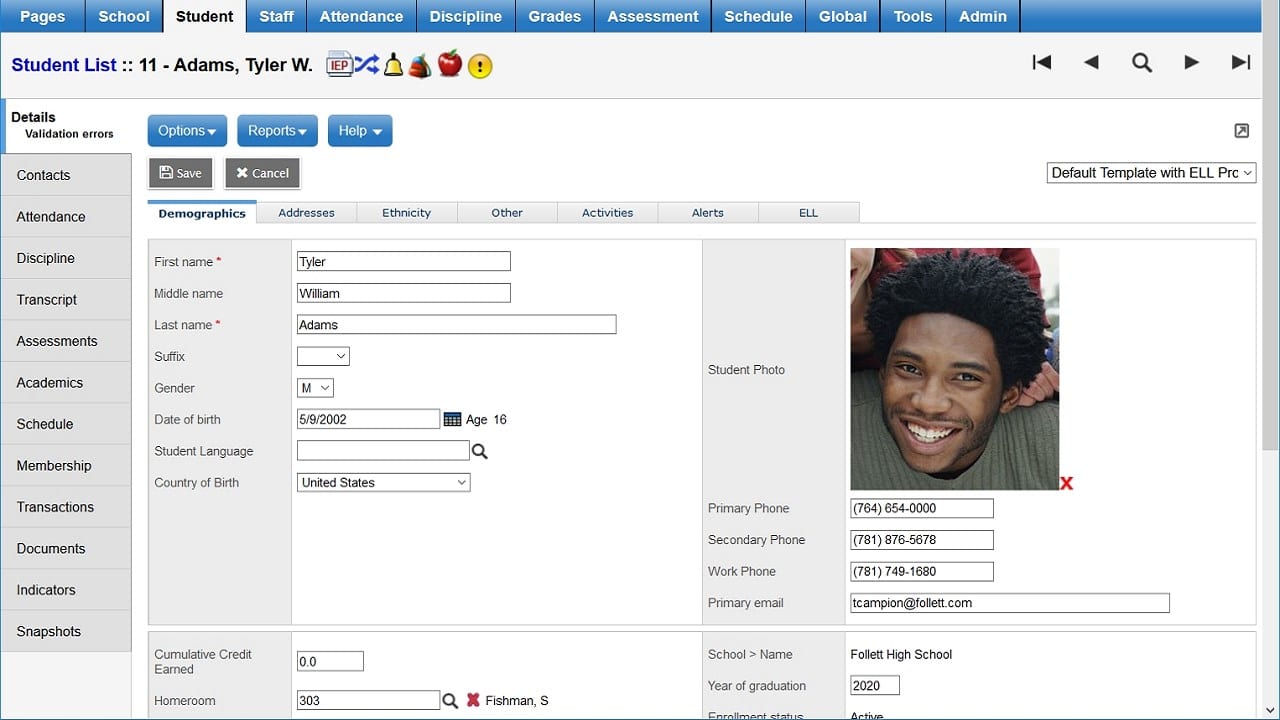Open the bell alert icon

(x=392, y=63)
